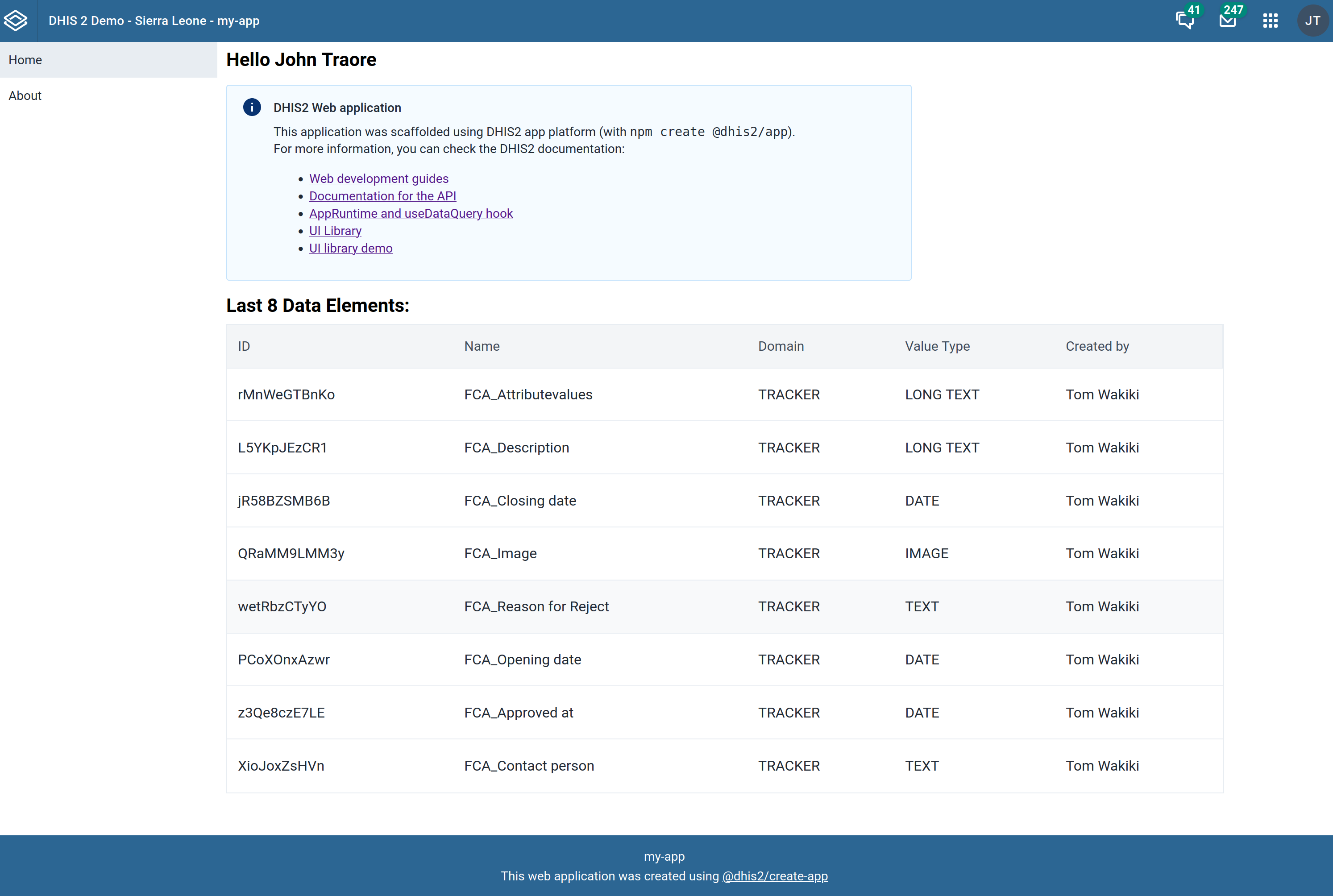Open the JT user profile avatar
Viewport: 1333px width, 896px height.
pos(1312,21)
